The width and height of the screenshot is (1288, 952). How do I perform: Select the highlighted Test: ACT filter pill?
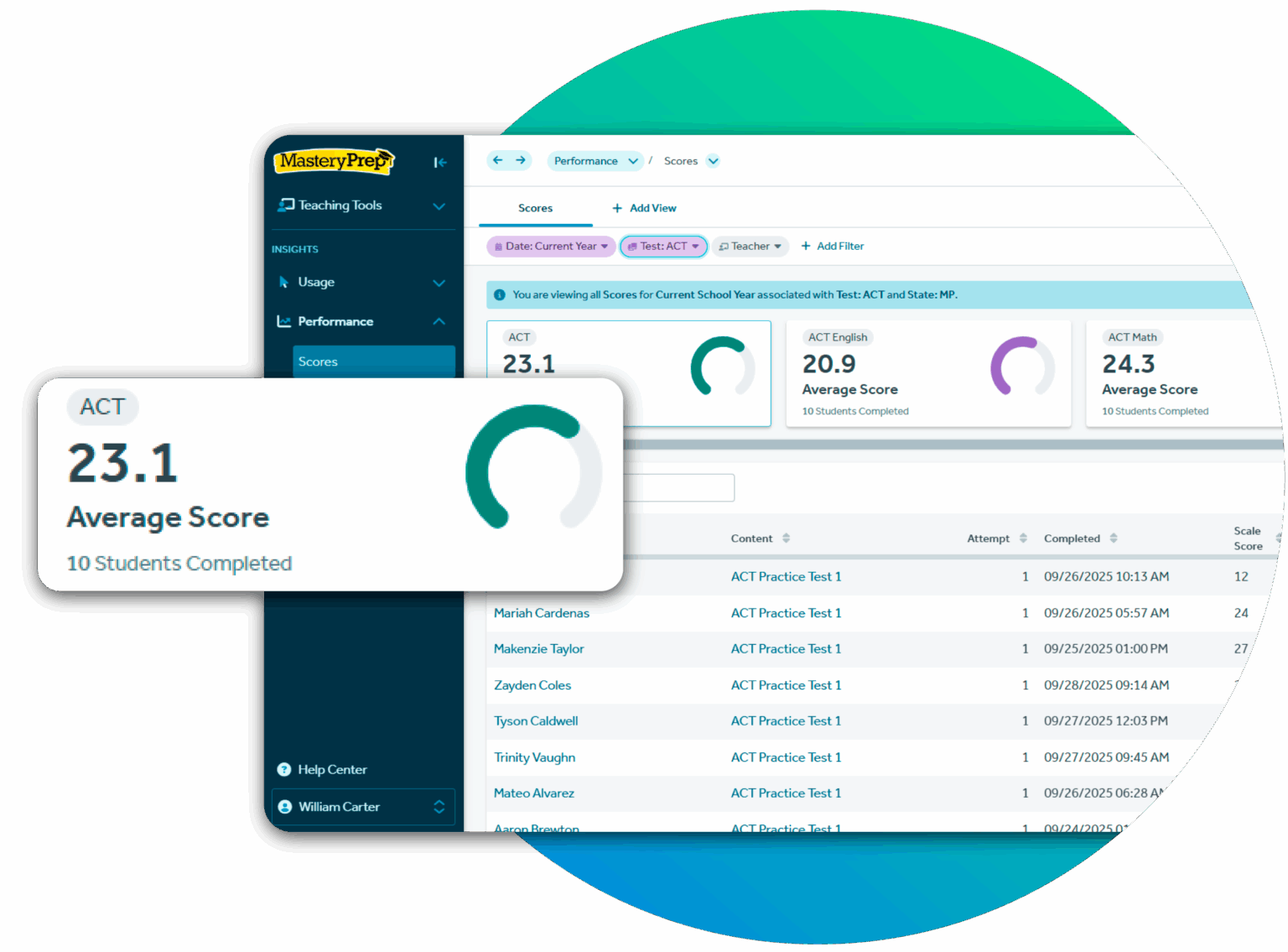663,246
